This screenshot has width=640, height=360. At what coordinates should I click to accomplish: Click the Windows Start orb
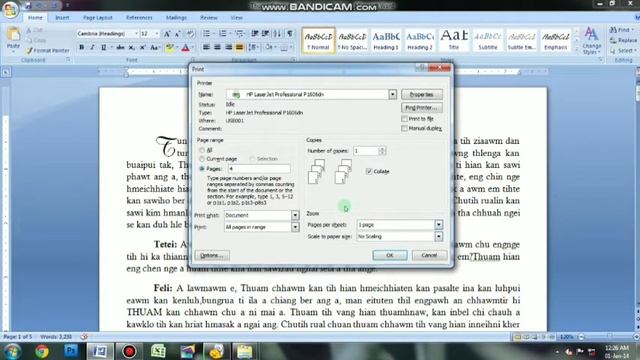point(12,351)
